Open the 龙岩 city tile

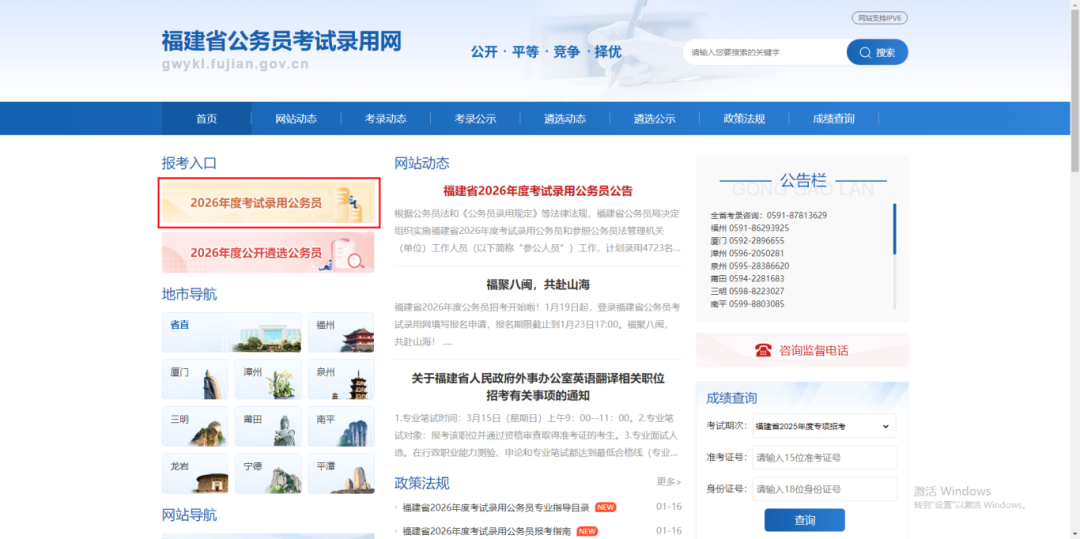195,474
